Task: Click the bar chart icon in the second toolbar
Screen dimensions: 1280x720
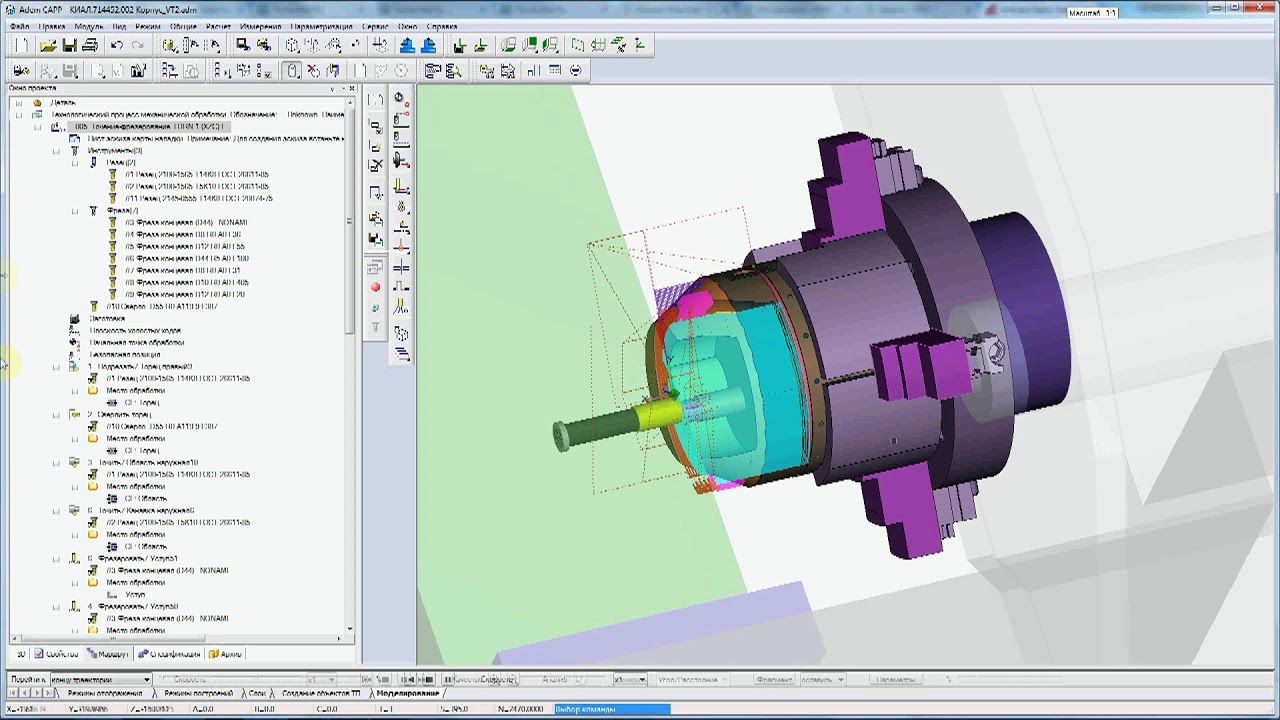Action: [533, 71]
